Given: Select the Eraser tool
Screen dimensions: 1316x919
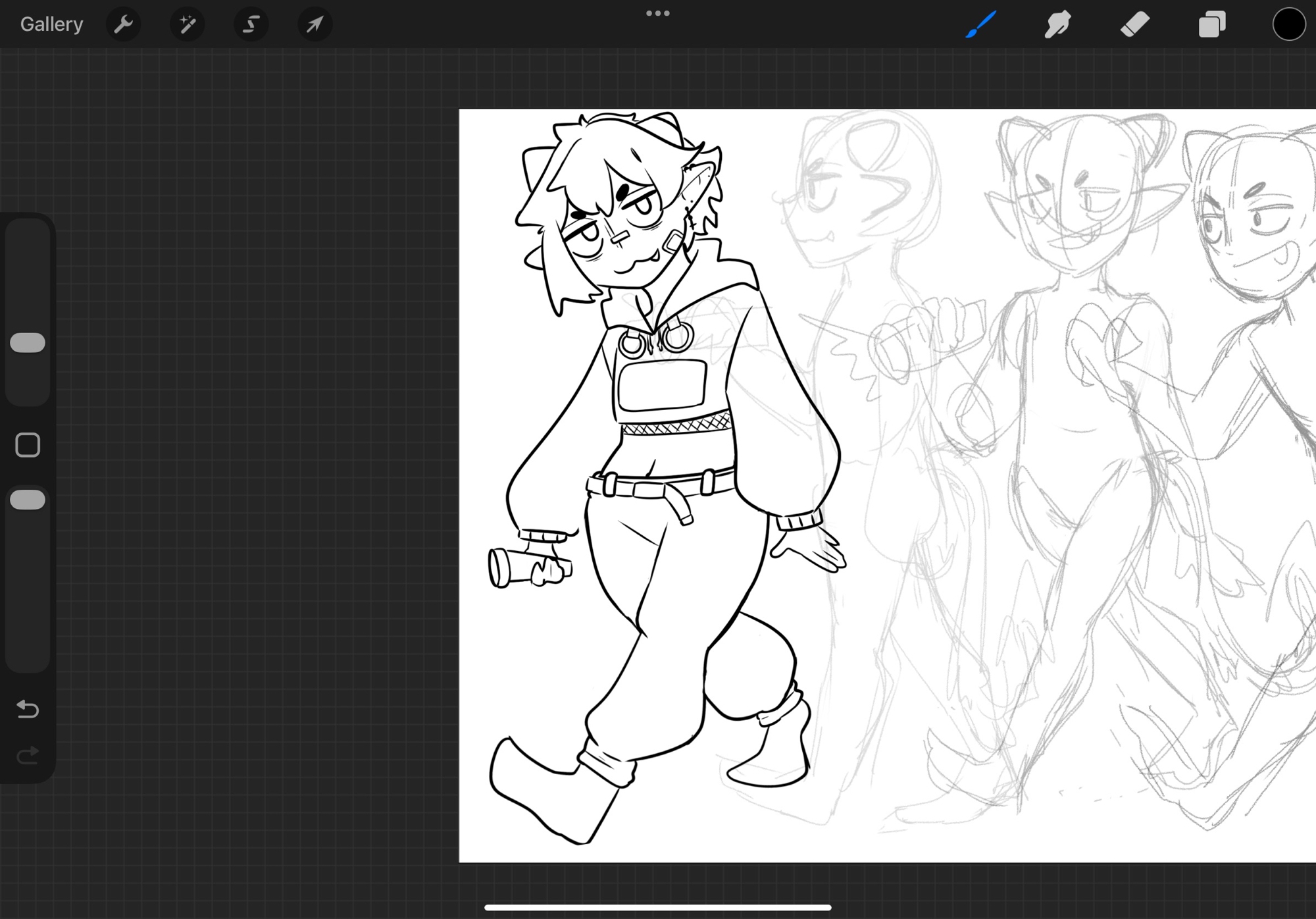Looking at the screenshot, I should pos(1134,24).
